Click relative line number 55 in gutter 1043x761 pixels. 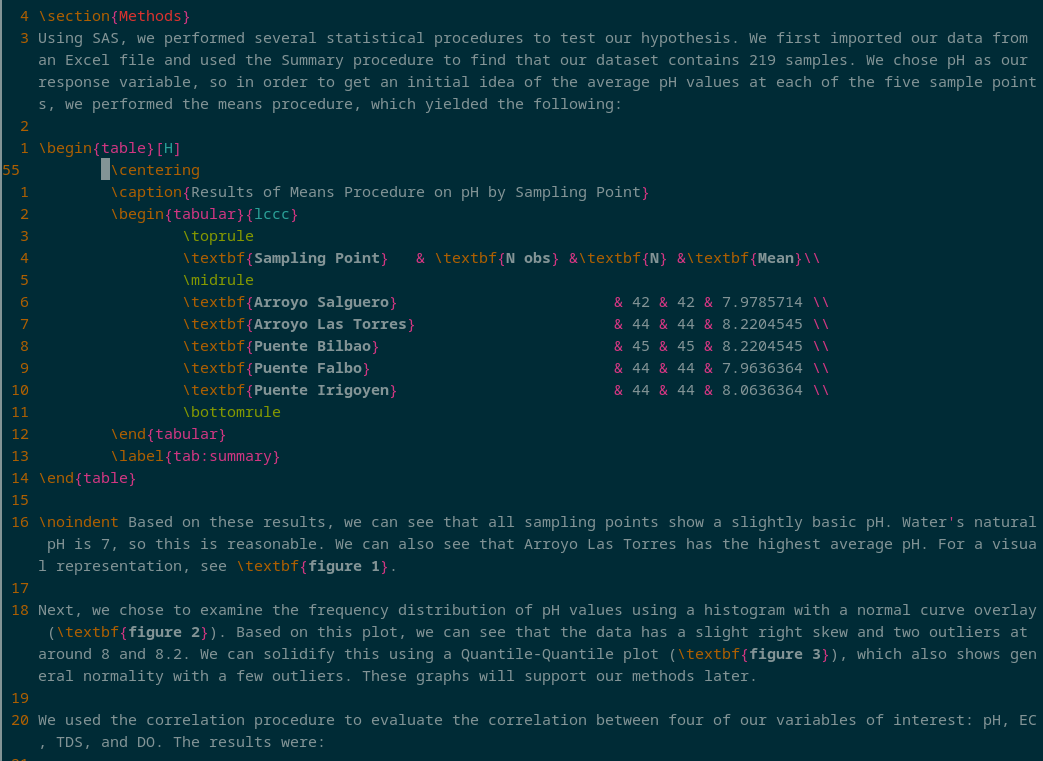tap(11, 170)
